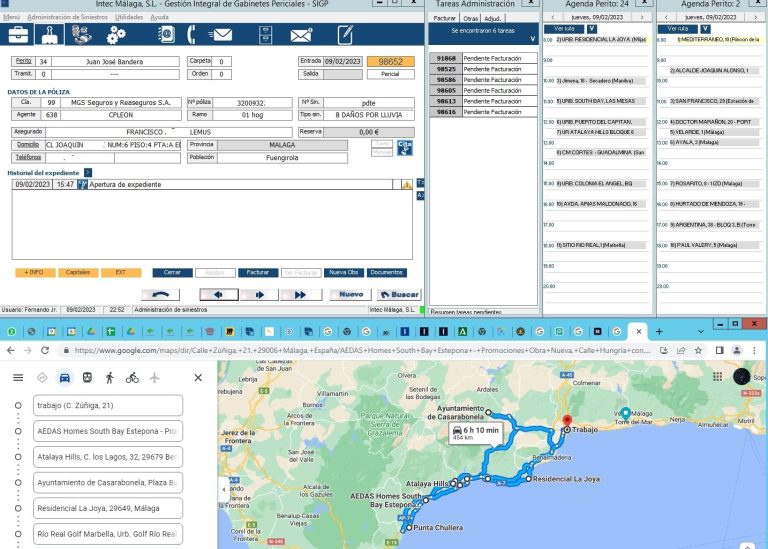Click the orange + INFO button
The width and height of the screenshot is (768, 549).
coord(35,272)
